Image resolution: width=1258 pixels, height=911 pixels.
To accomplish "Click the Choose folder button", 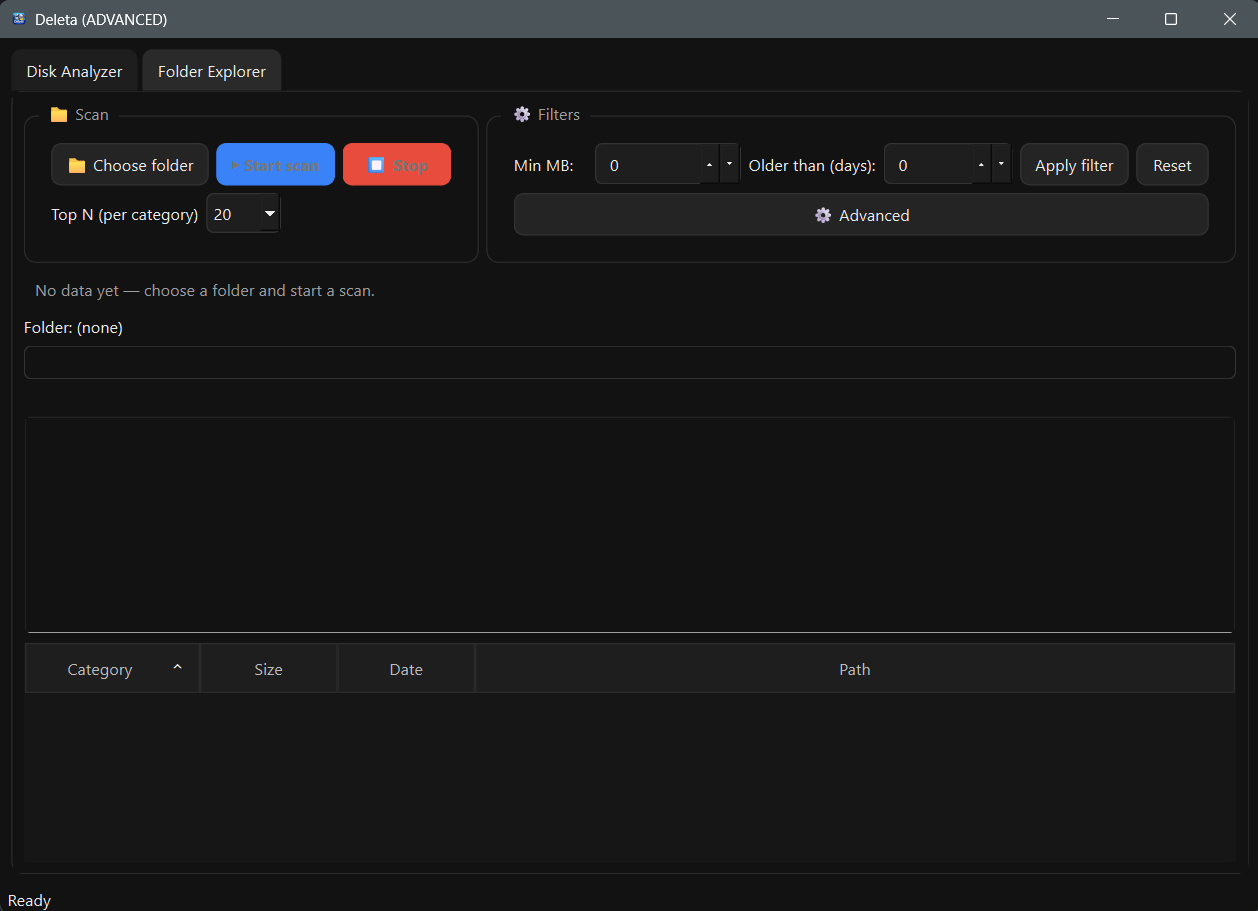I will click(130, 165).
